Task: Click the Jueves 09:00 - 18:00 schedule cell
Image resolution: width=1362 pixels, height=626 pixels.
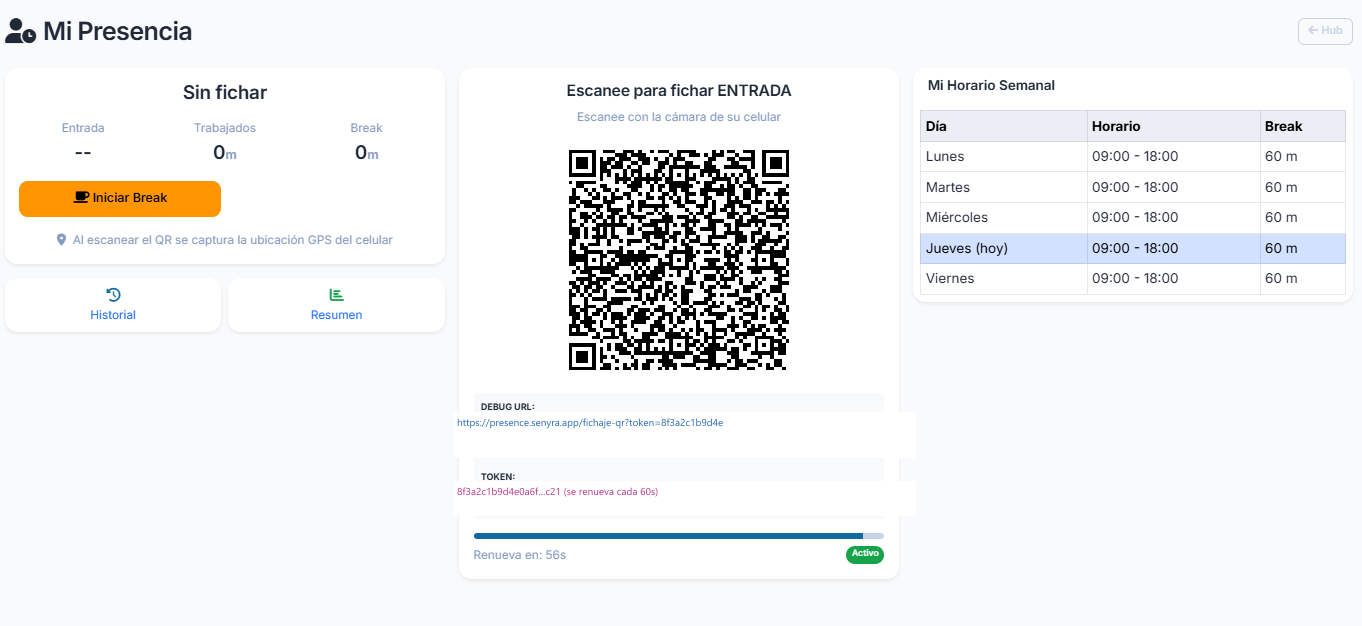Action: click(x=1174, y=248)
